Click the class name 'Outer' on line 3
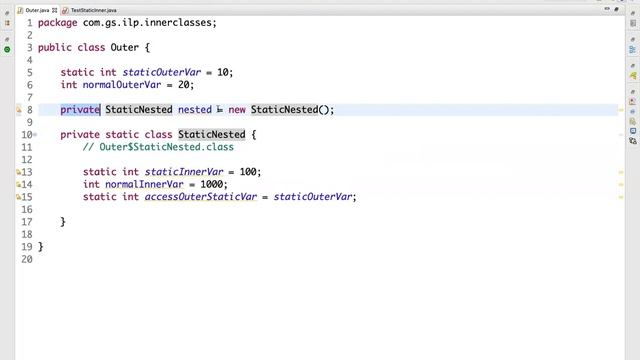 (x=124, y=47)
